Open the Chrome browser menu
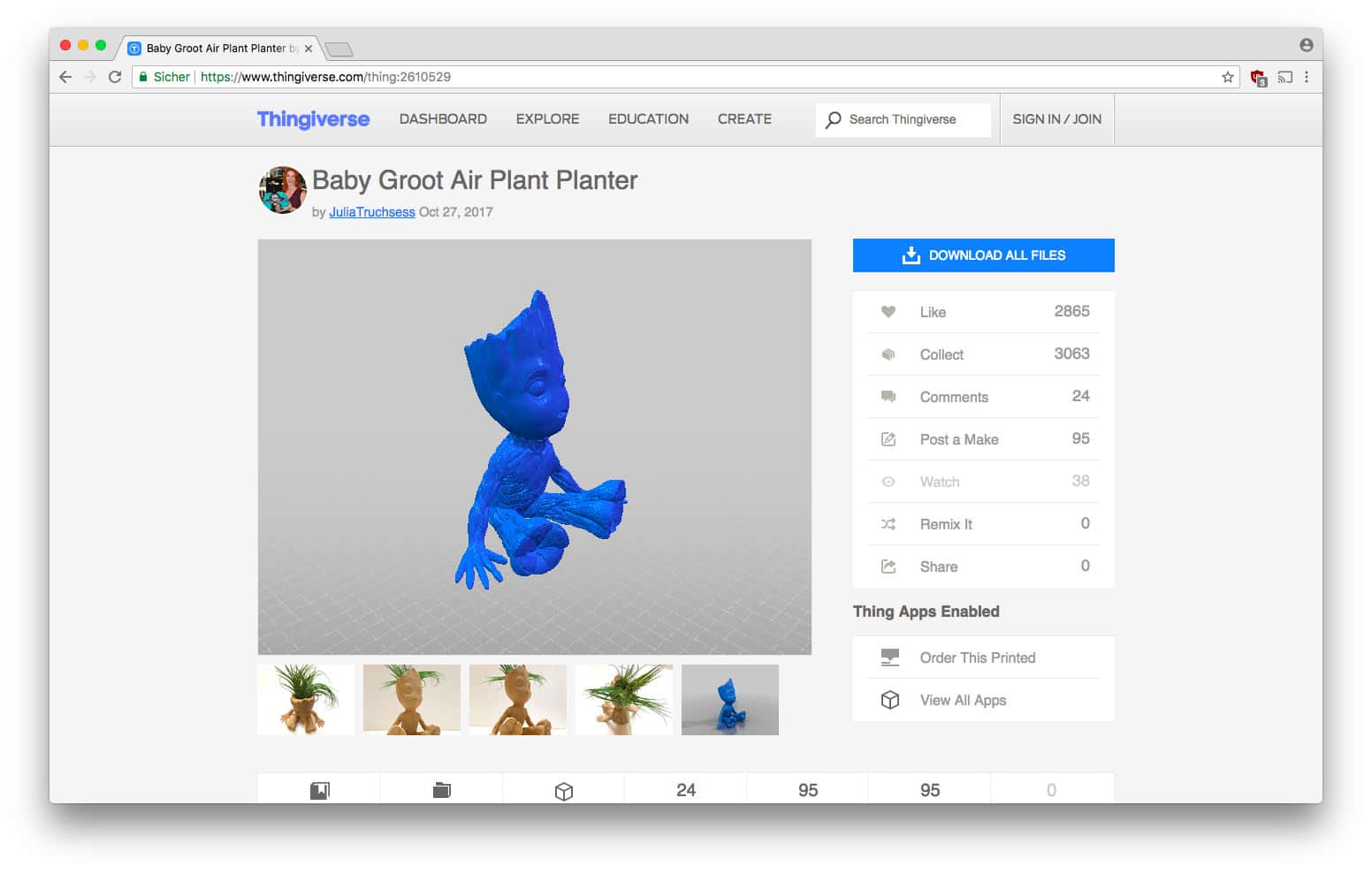Image resolution: width=1372 pixels, height=874 pixels. [x=1307, y=77]
